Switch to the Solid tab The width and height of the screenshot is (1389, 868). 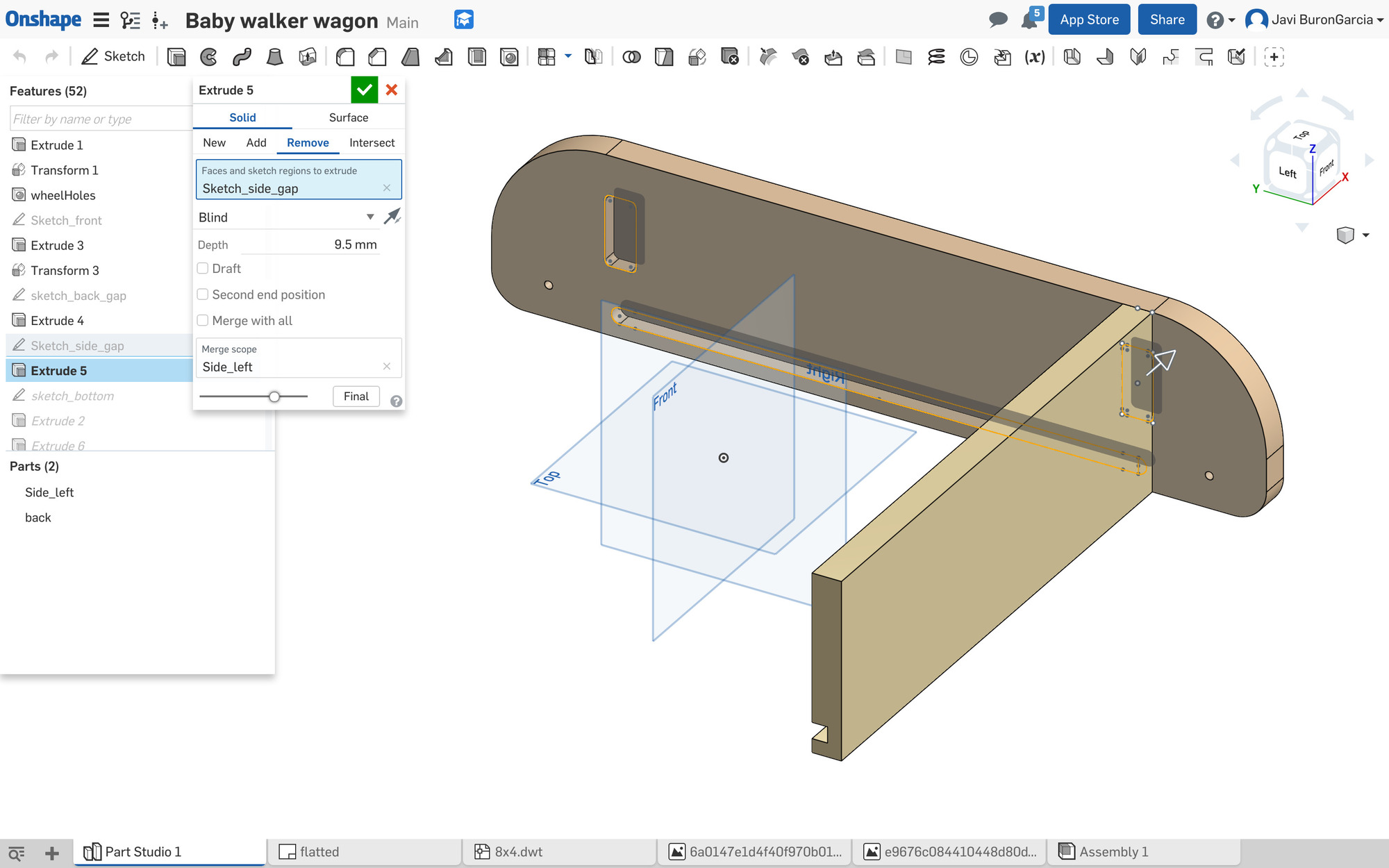[242, 117]
